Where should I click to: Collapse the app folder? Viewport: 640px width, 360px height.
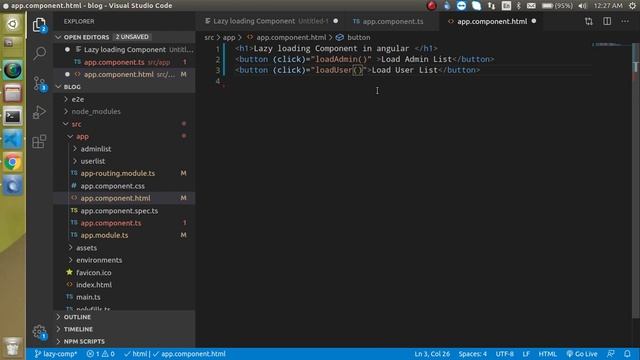124,136
